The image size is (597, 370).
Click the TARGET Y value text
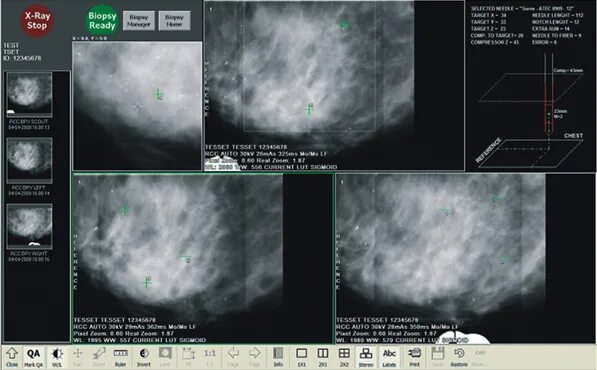click(x=488, y=22)
